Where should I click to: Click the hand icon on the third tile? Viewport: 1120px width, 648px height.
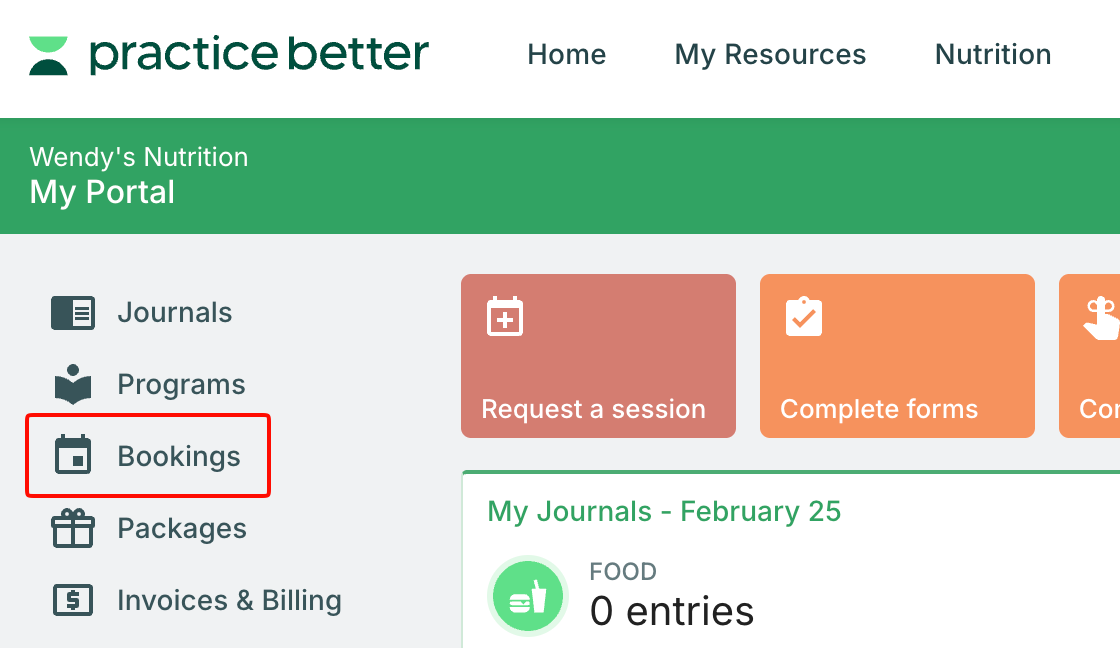(1102, 319)
